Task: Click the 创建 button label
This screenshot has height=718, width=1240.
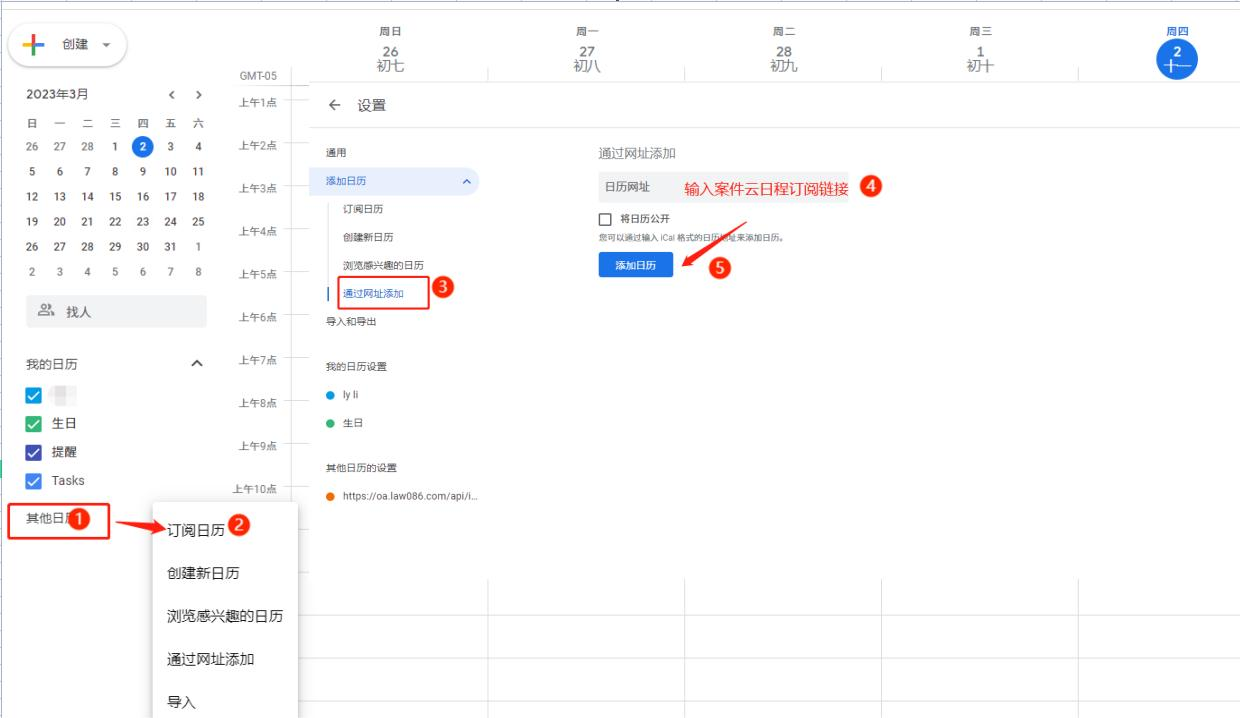Action: (x=75, y=45)
